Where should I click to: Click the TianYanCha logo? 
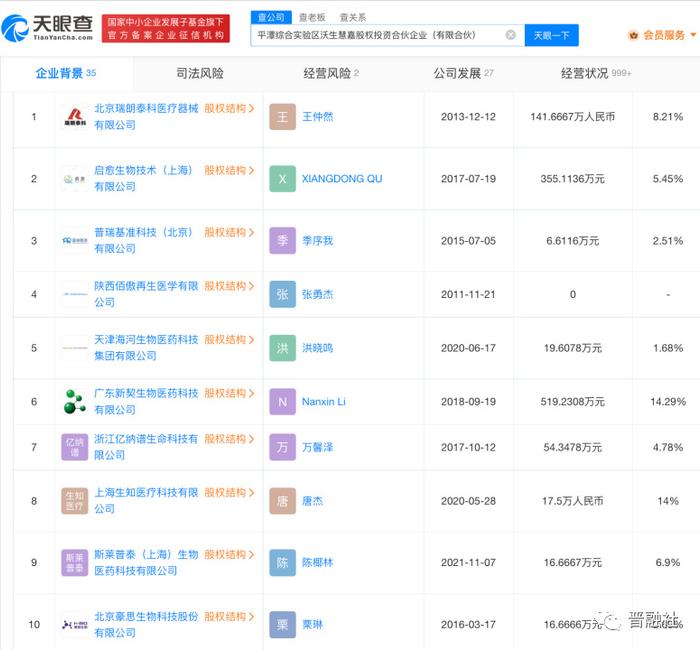coord(47,28)
